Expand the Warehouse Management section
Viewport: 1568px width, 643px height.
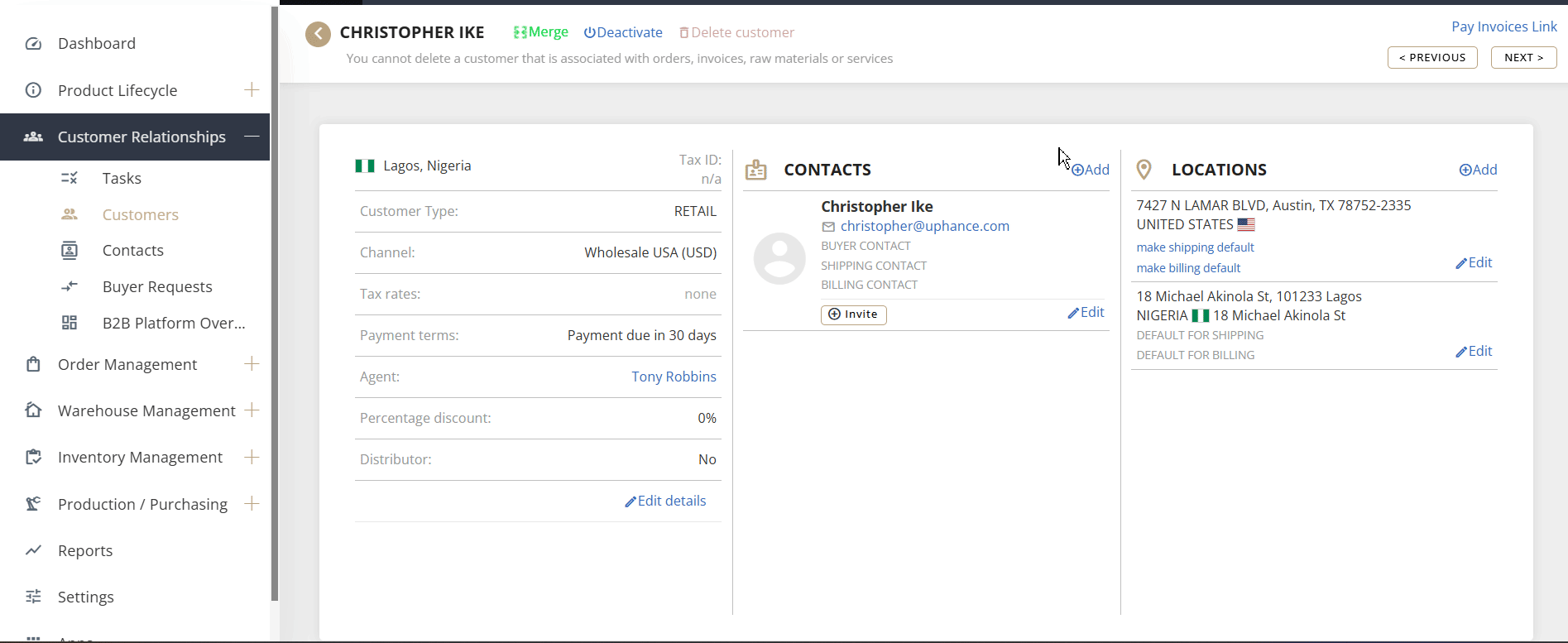[x=252, y=410]
